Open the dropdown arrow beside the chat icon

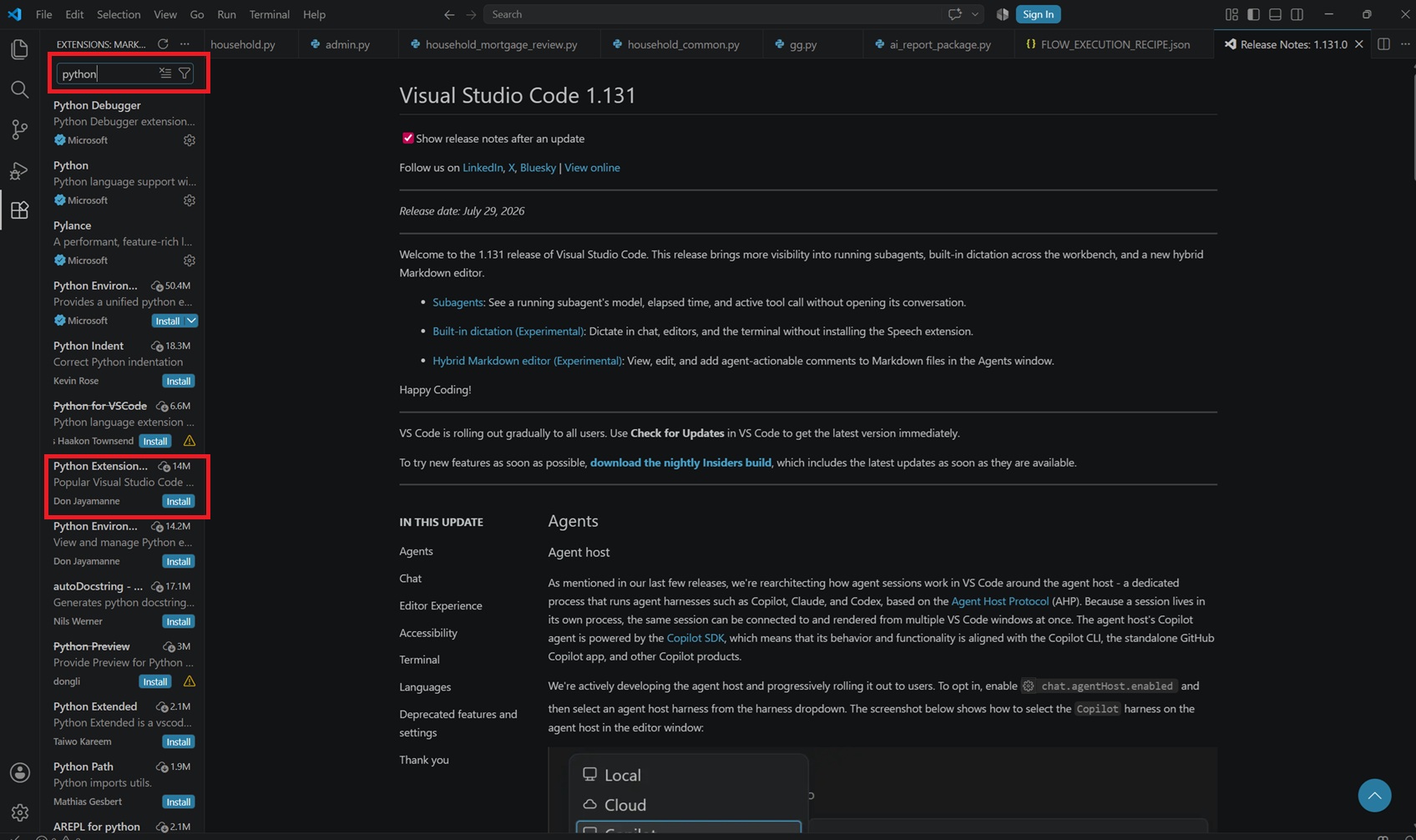(974, 14)
